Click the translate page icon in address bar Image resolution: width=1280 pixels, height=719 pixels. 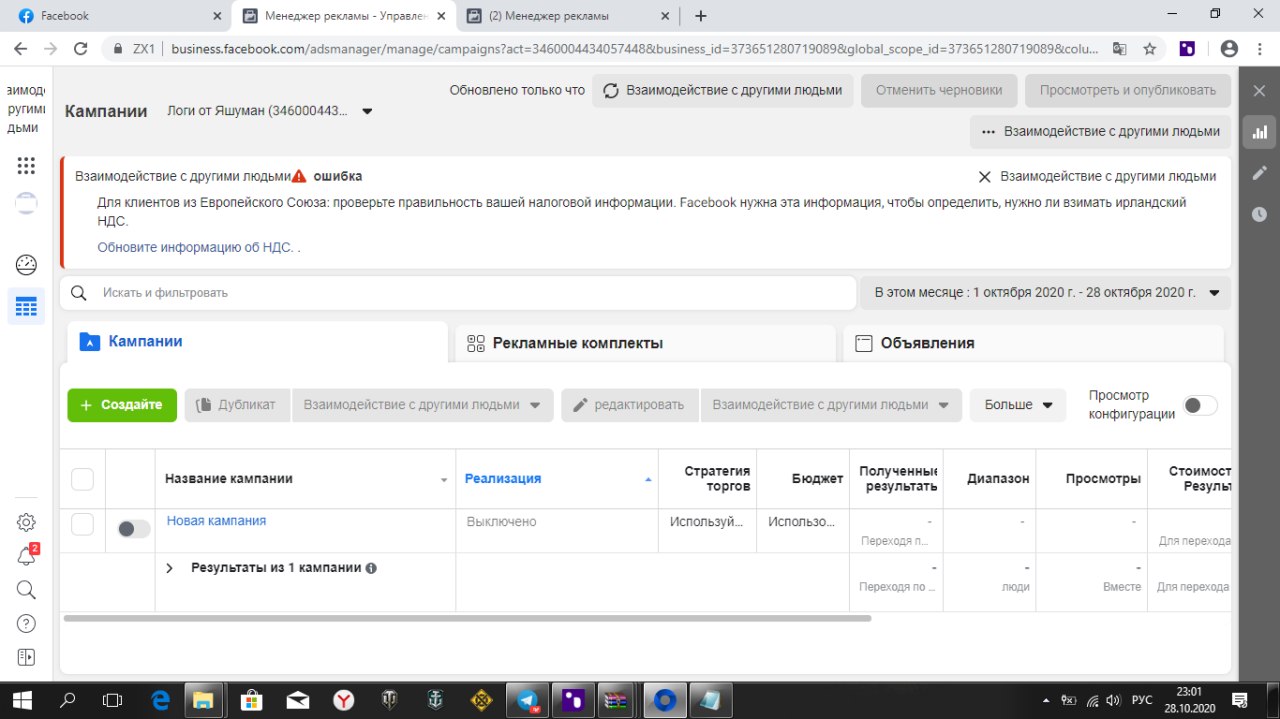(1120, 48)
